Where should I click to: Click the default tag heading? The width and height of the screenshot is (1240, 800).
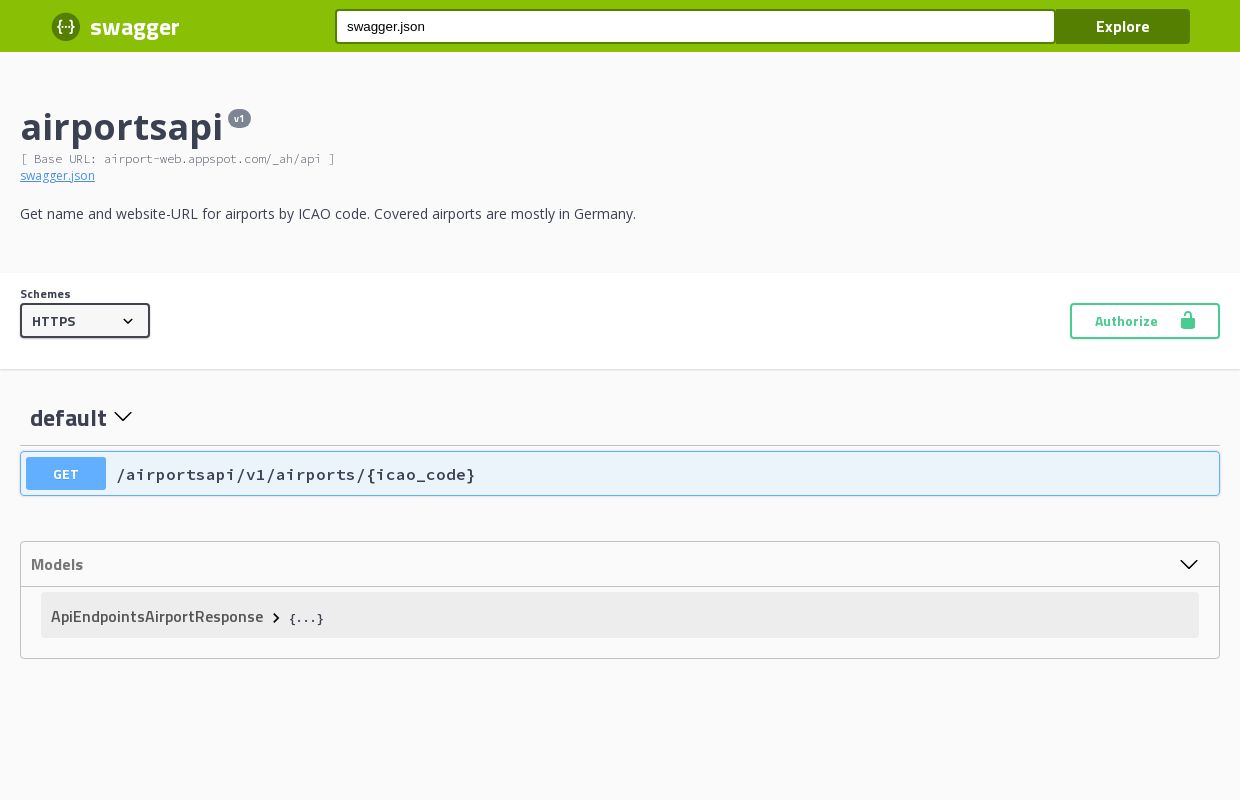(68, 418)
